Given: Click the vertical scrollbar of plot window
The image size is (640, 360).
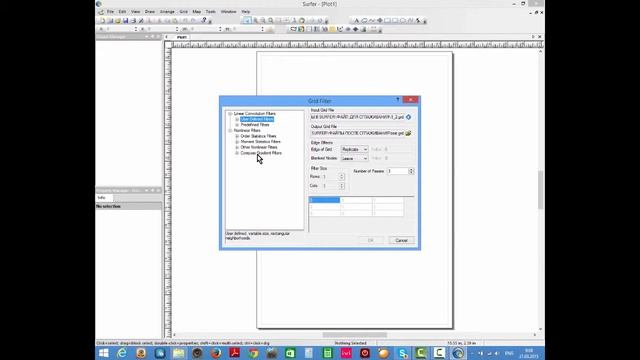Looking at the screenshot, I should 540,190.
